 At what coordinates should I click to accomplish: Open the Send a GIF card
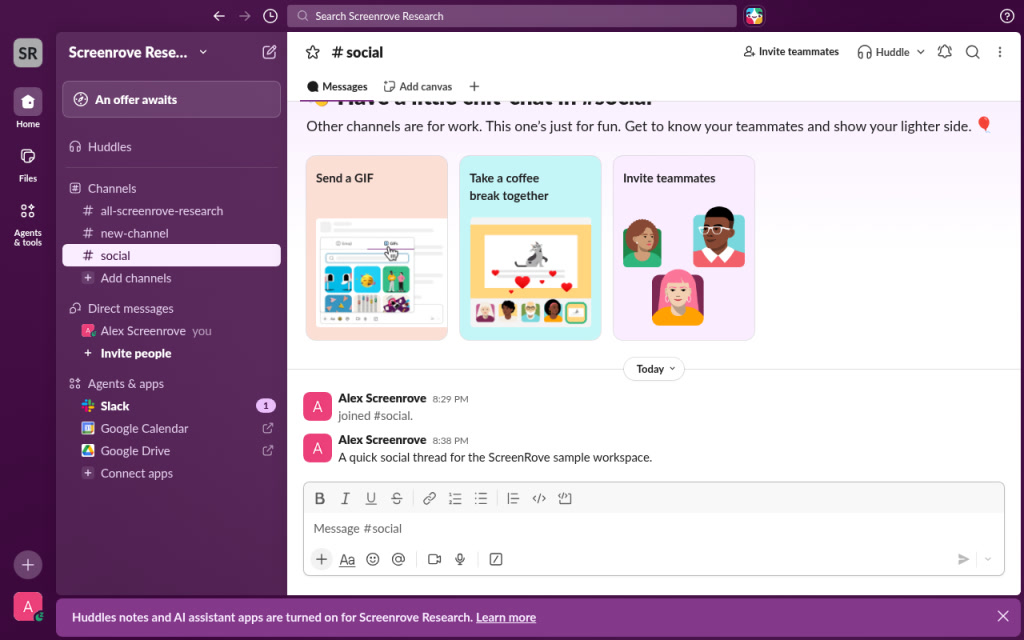(x=377, y=248)
